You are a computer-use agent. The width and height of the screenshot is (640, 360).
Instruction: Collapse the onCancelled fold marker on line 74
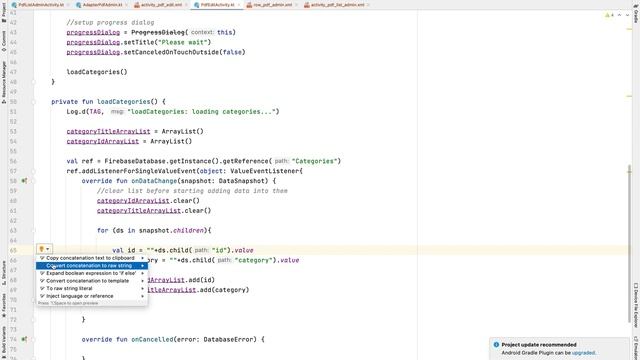[x=34, y=339]
